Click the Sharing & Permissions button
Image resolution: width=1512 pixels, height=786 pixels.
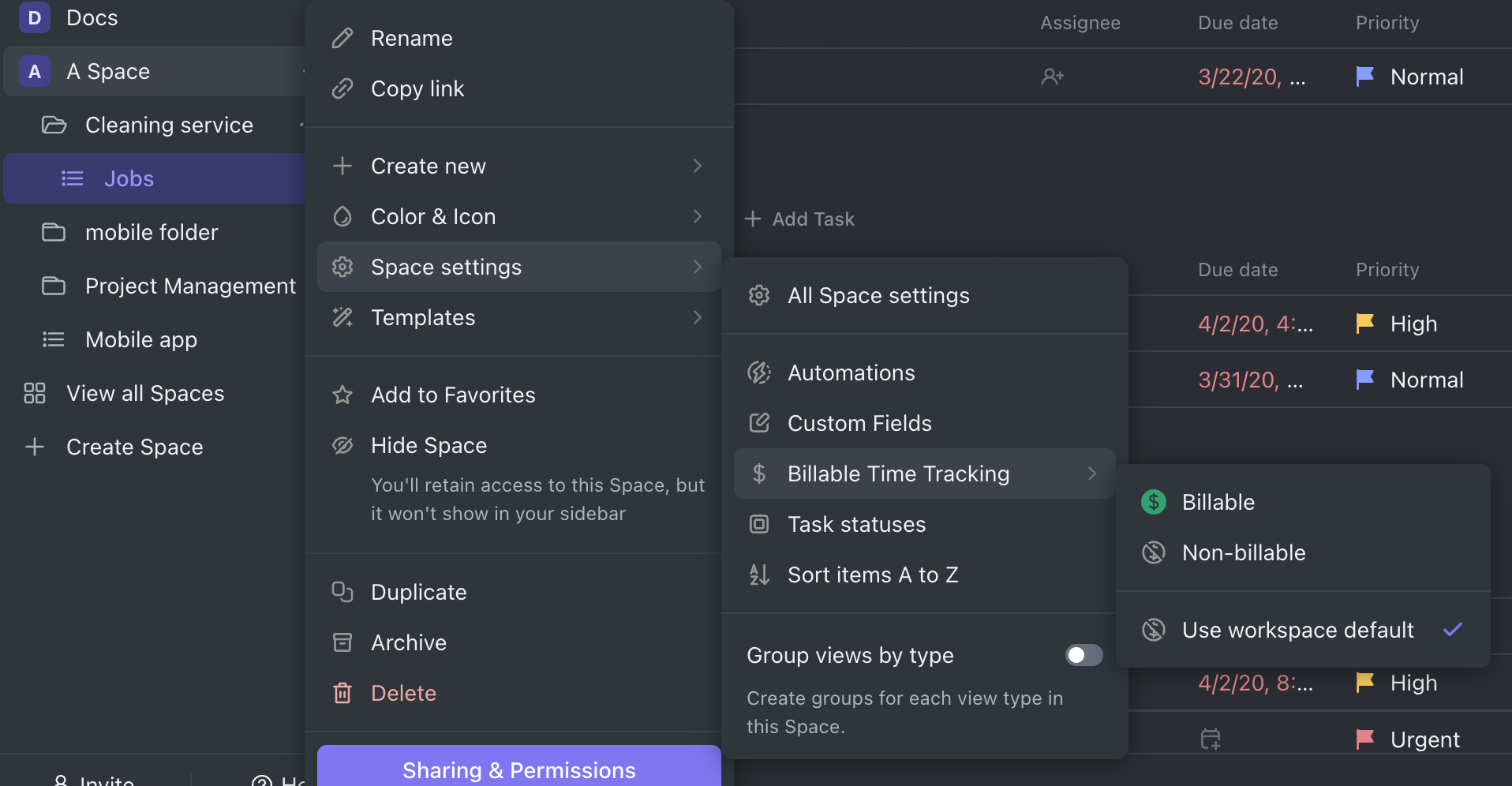519,767
